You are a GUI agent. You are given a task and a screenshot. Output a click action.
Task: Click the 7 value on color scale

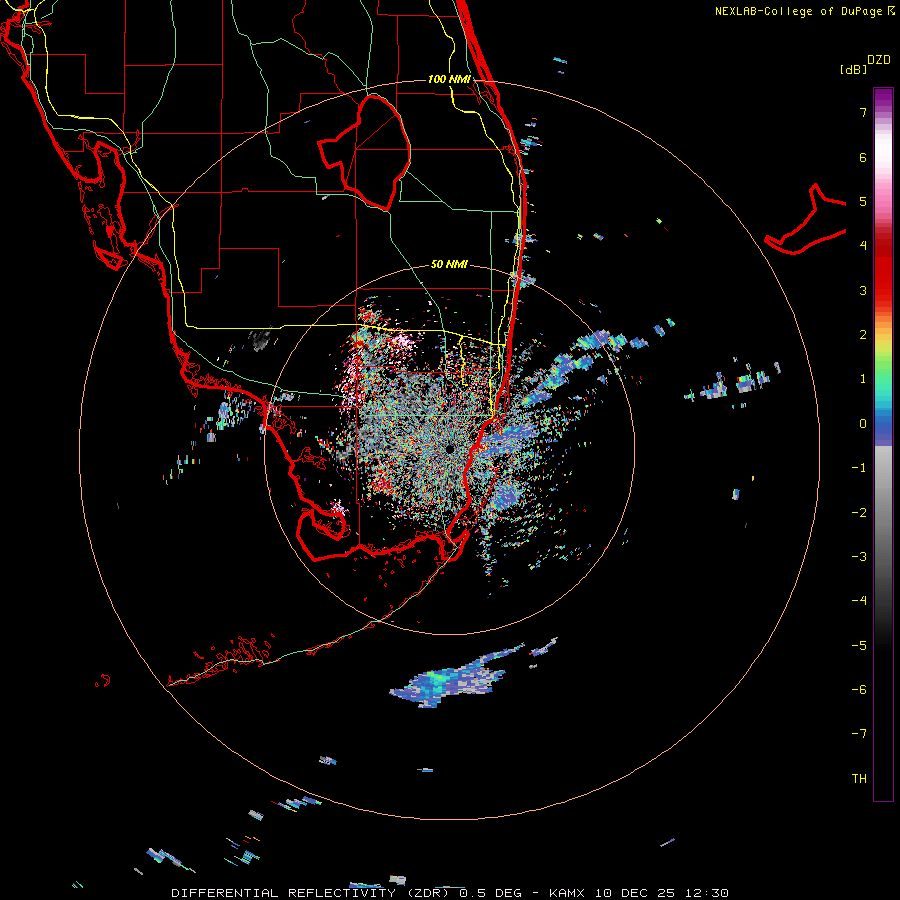863,112
